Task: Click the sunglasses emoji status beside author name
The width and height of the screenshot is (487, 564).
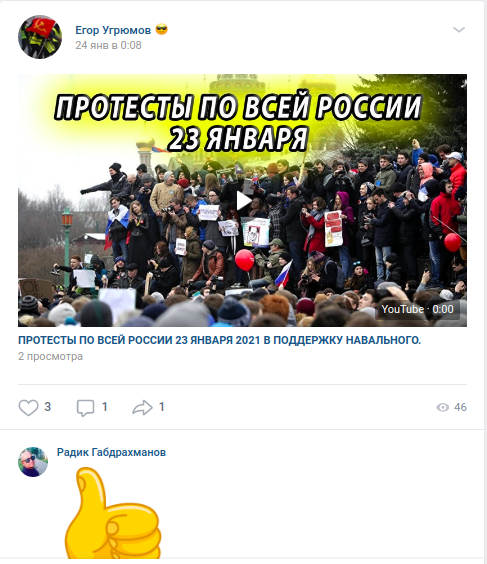Action: [x=161, y=29]
